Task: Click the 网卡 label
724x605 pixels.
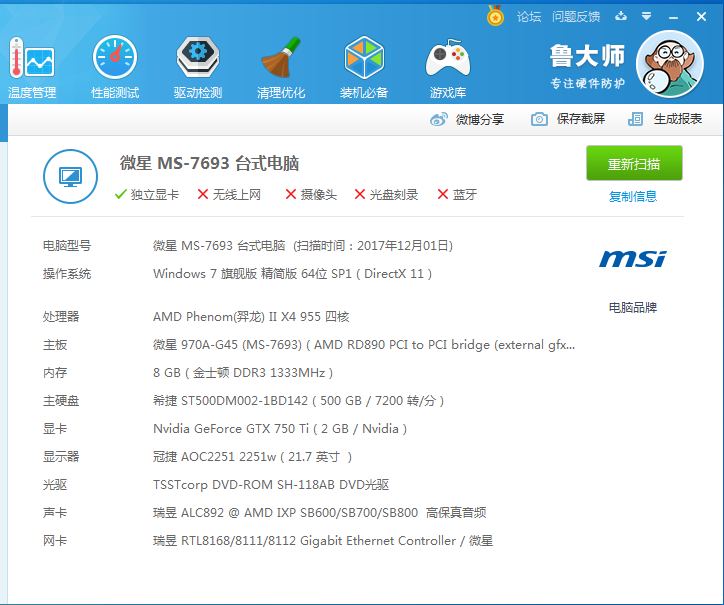Action: point(55,541)
